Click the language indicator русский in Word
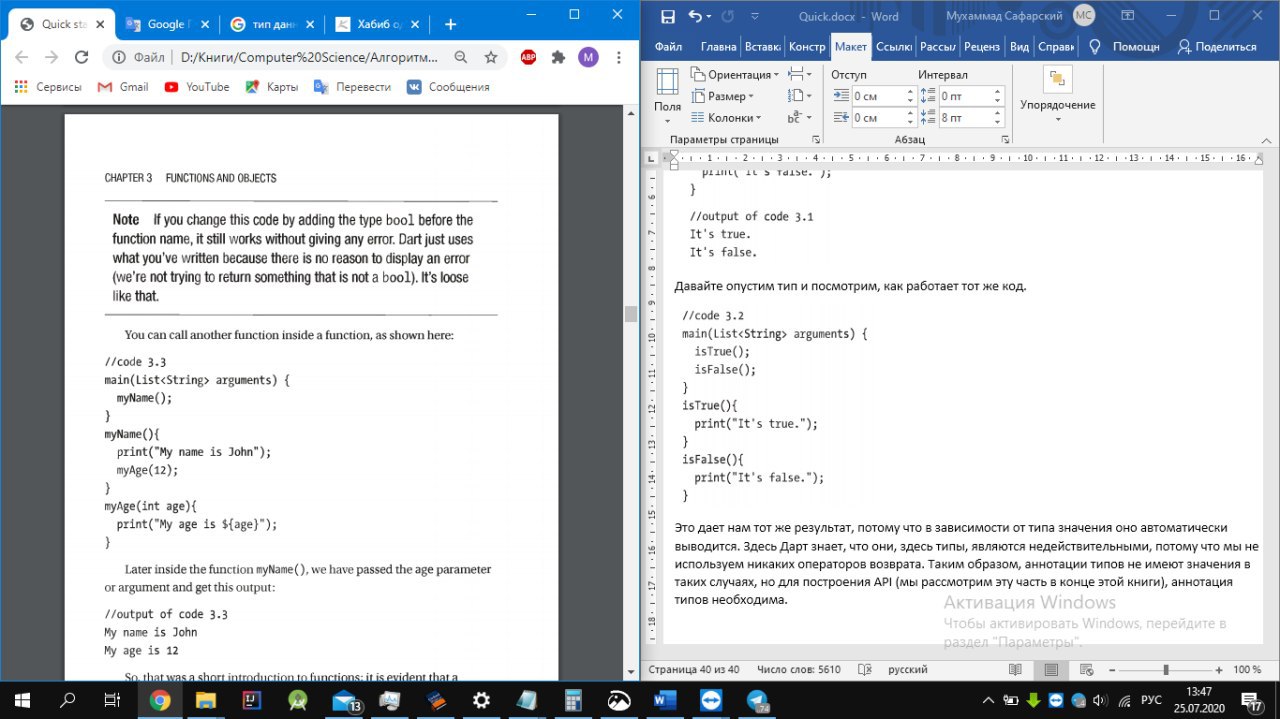 pos(908,669)
